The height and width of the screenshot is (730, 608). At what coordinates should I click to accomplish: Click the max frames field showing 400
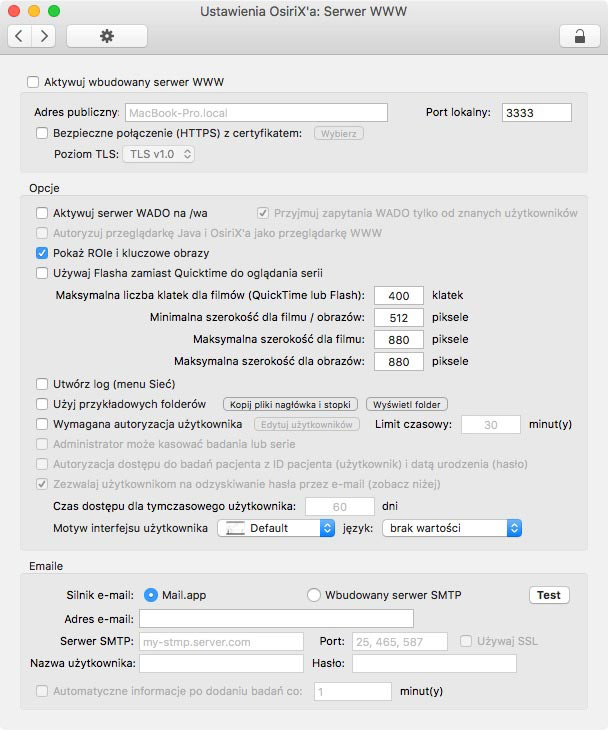click(399, 296)
